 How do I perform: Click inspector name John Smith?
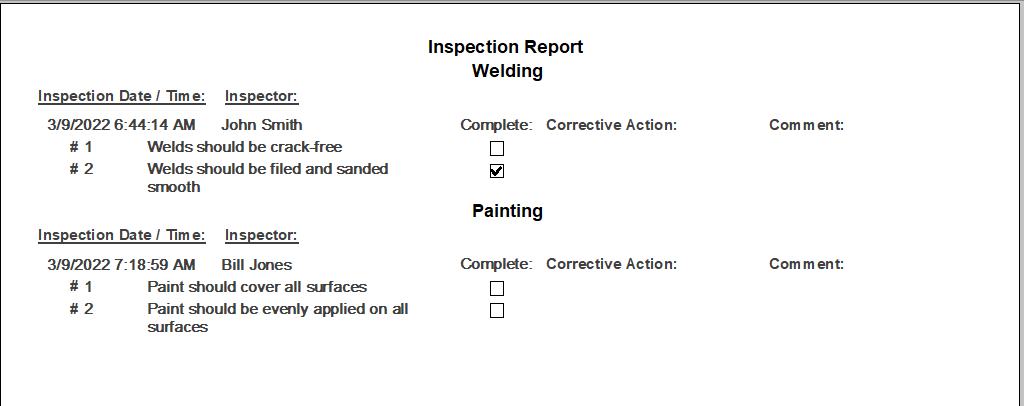(x=262, y=125)
